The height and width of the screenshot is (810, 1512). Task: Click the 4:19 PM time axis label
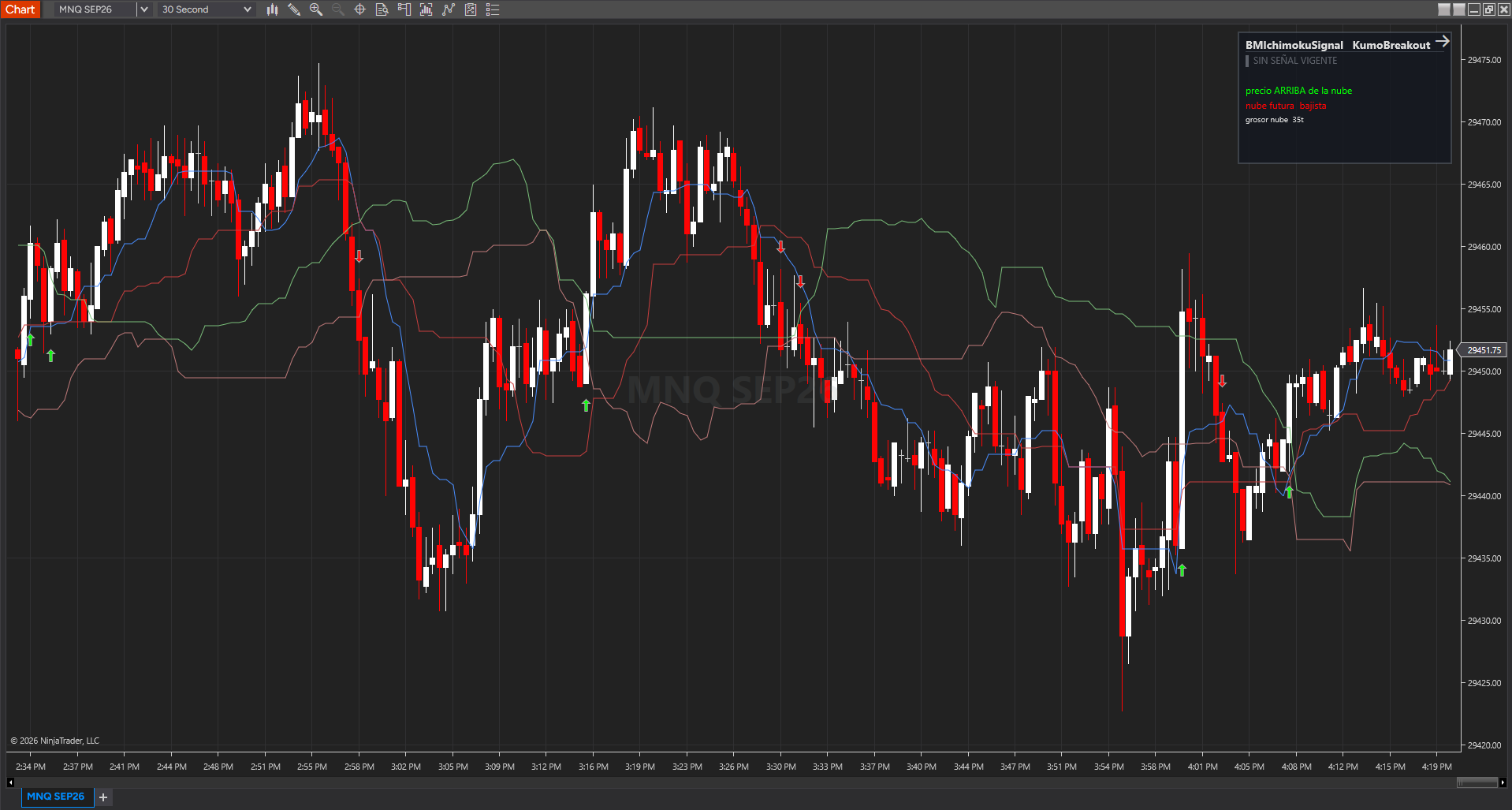[x=1437, y=767]
